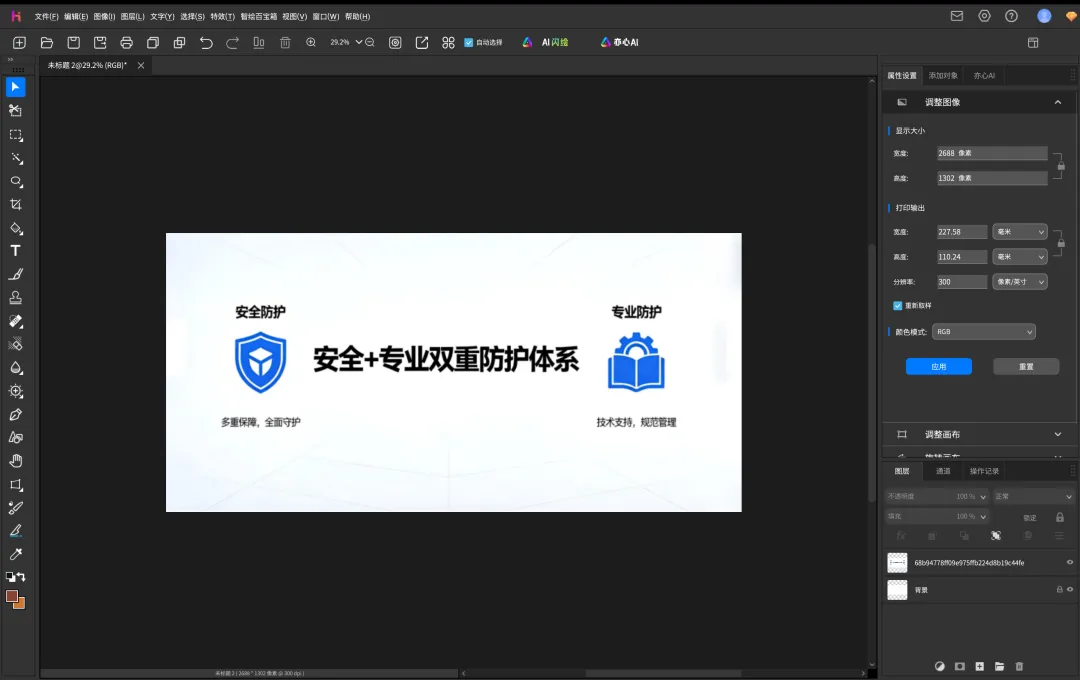Expand the 调整画布 section

(1058, 435)
